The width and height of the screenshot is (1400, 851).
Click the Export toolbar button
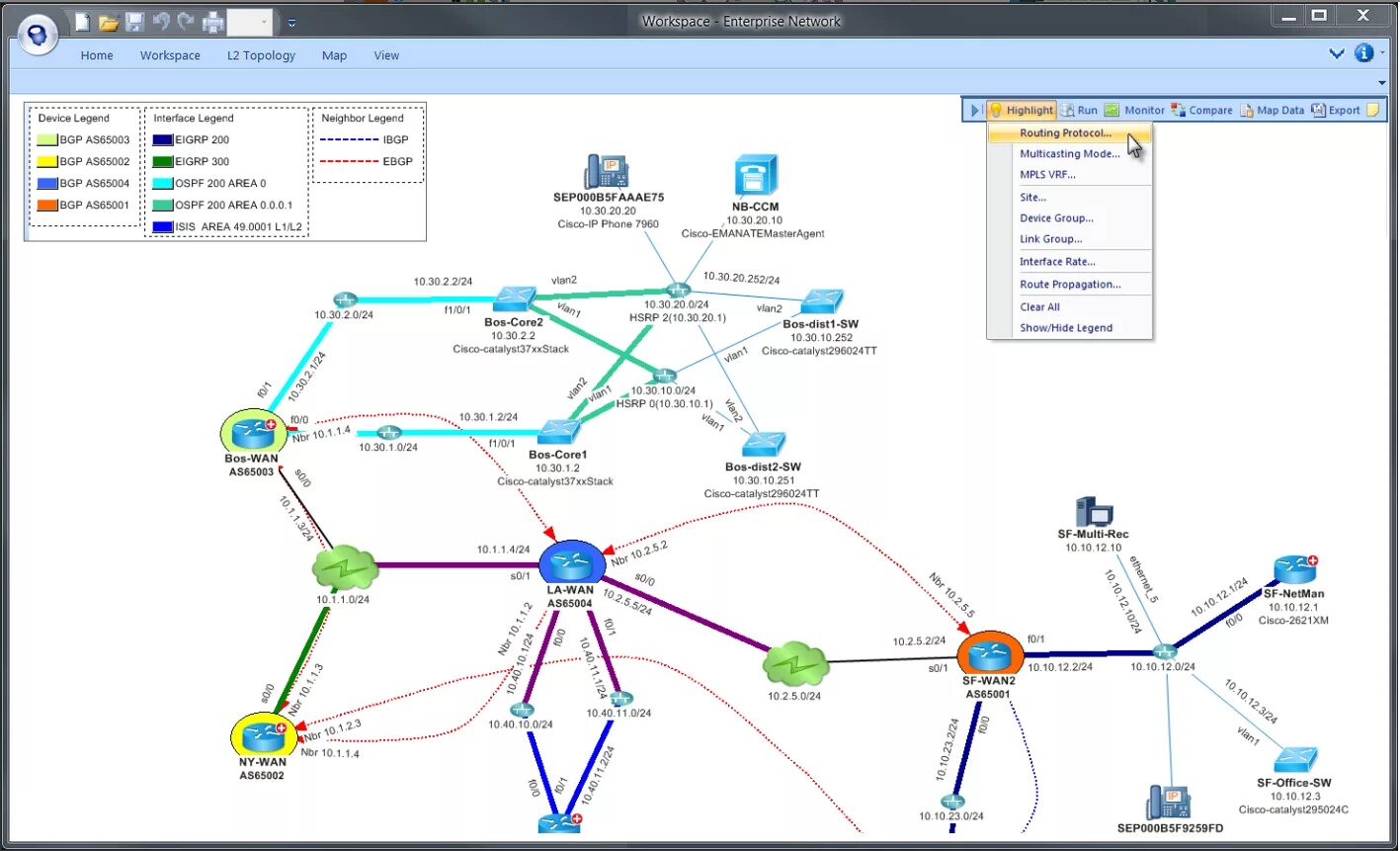click(x=1336, y=110)
